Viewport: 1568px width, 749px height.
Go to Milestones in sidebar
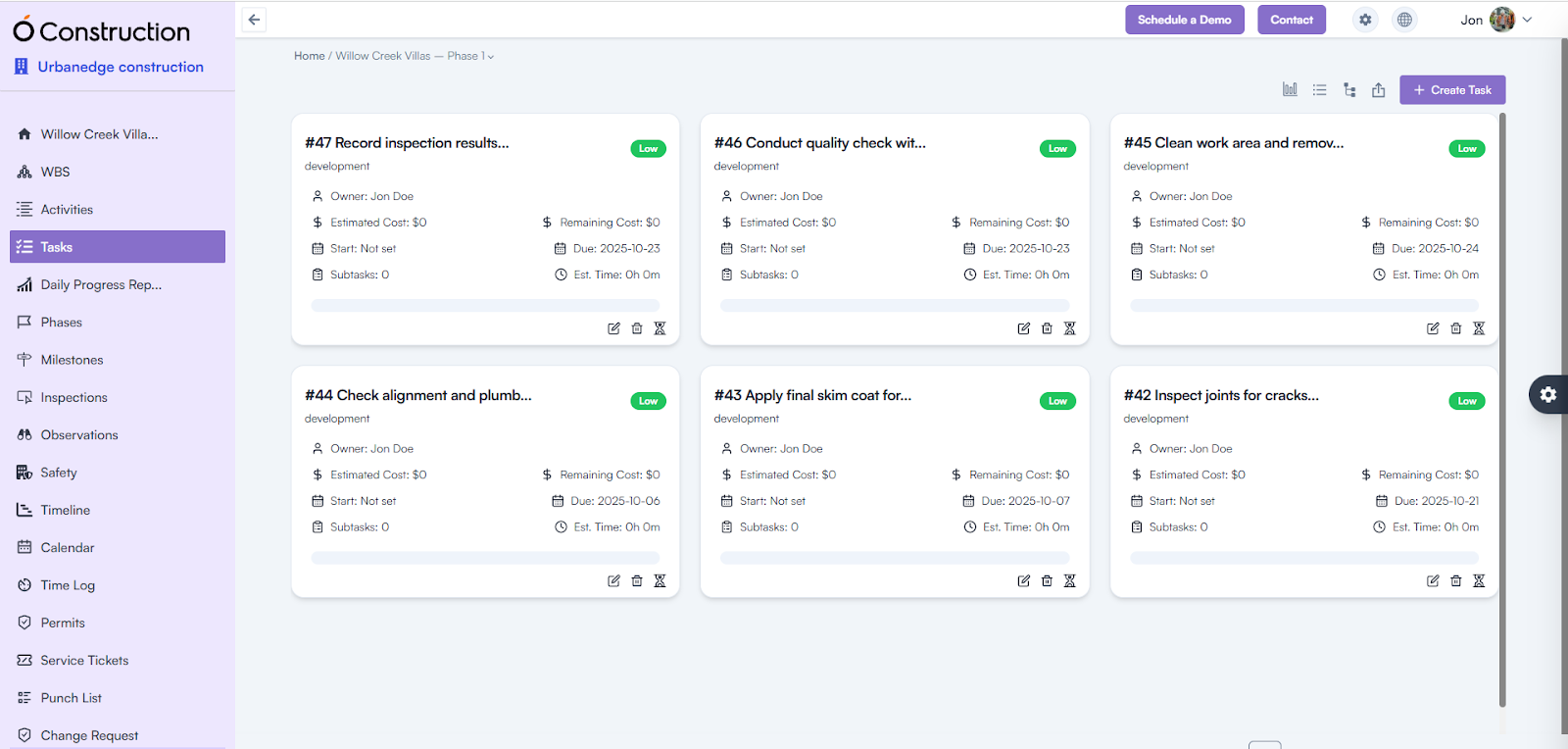118,360
